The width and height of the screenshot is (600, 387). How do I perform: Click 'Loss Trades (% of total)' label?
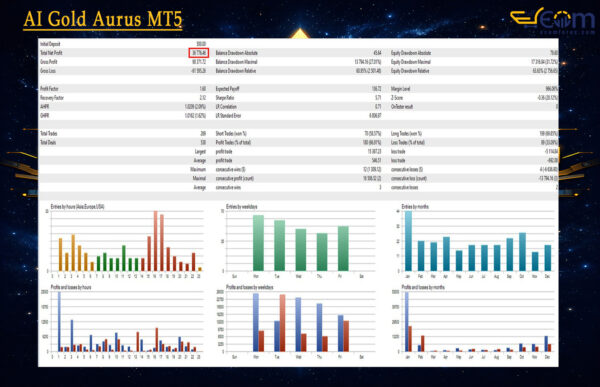(x=408, y=142)
